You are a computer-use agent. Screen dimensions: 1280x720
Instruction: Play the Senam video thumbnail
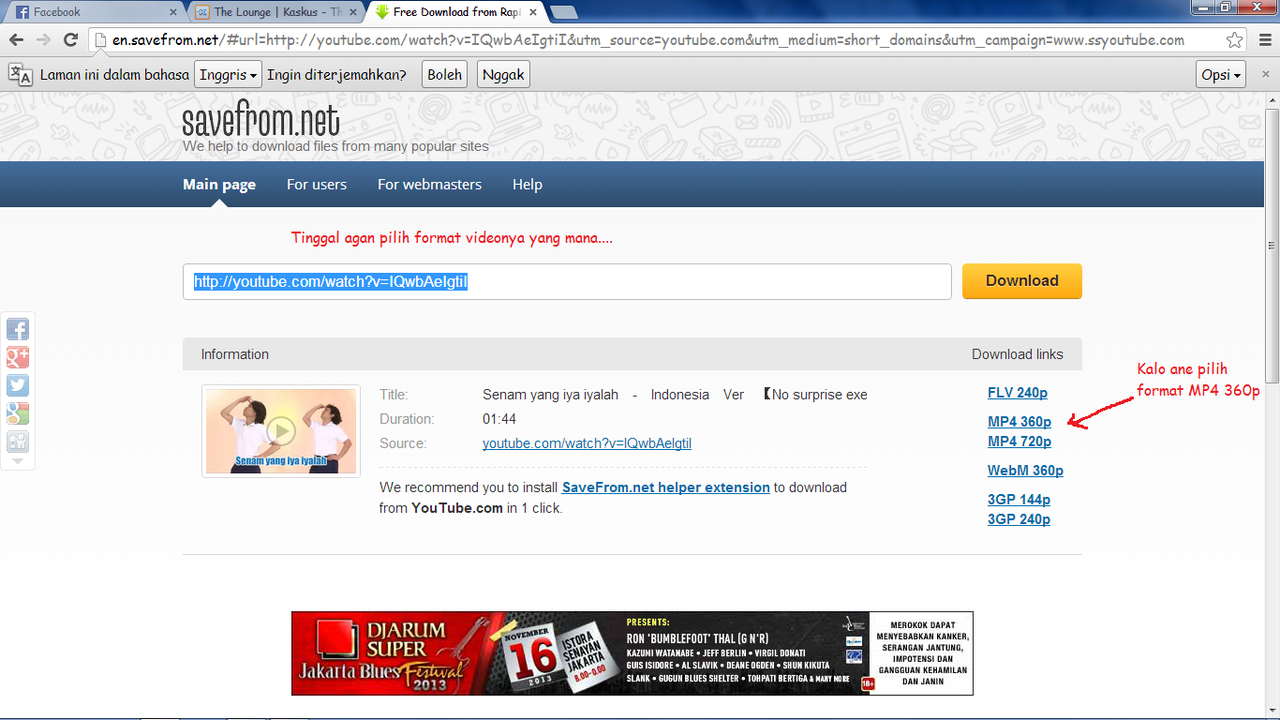point(281,431)
